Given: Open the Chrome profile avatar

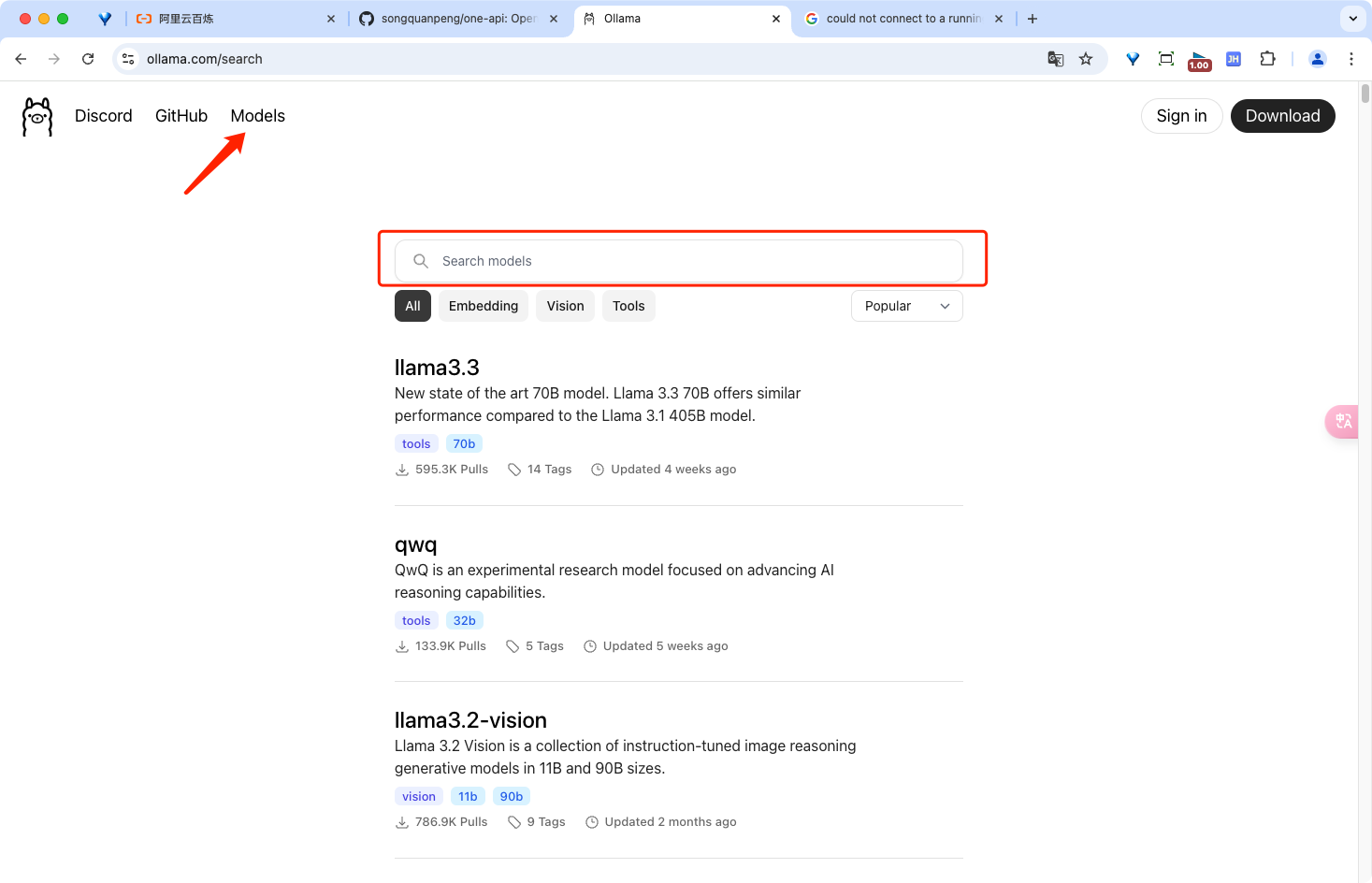Looking at the screenshot, I should [1318, 59].
